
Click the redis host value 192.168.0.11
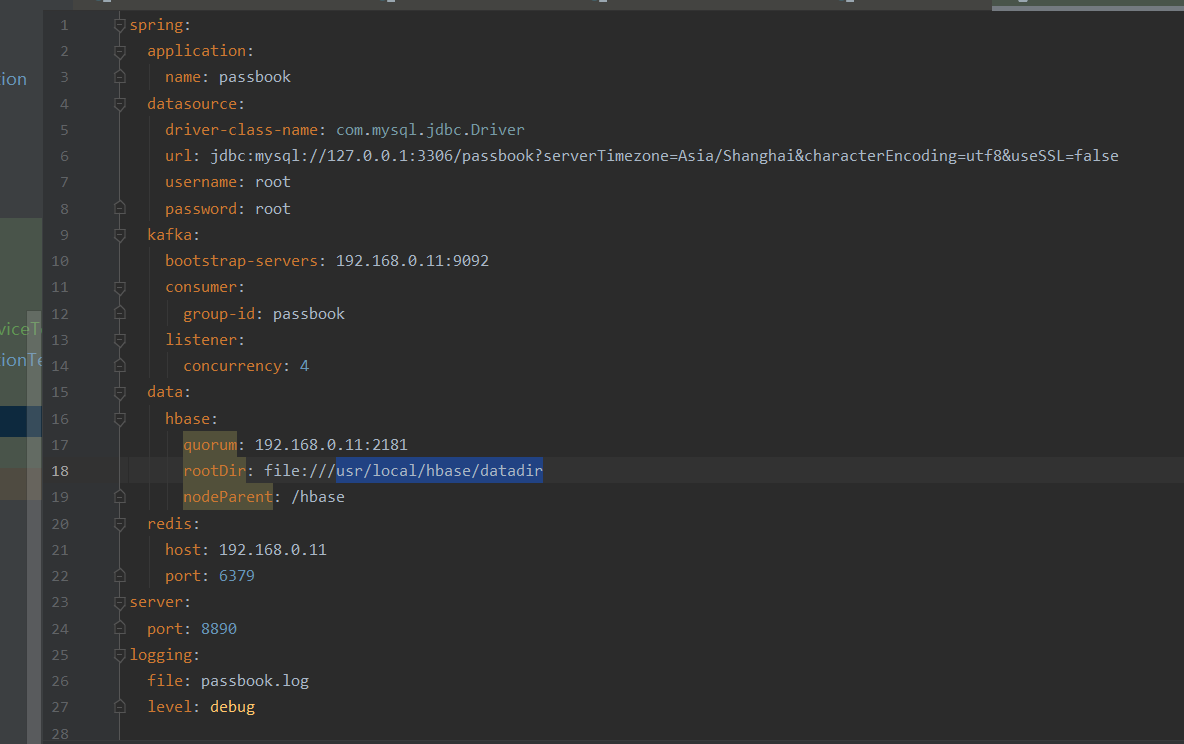click(x=273, y=550)
